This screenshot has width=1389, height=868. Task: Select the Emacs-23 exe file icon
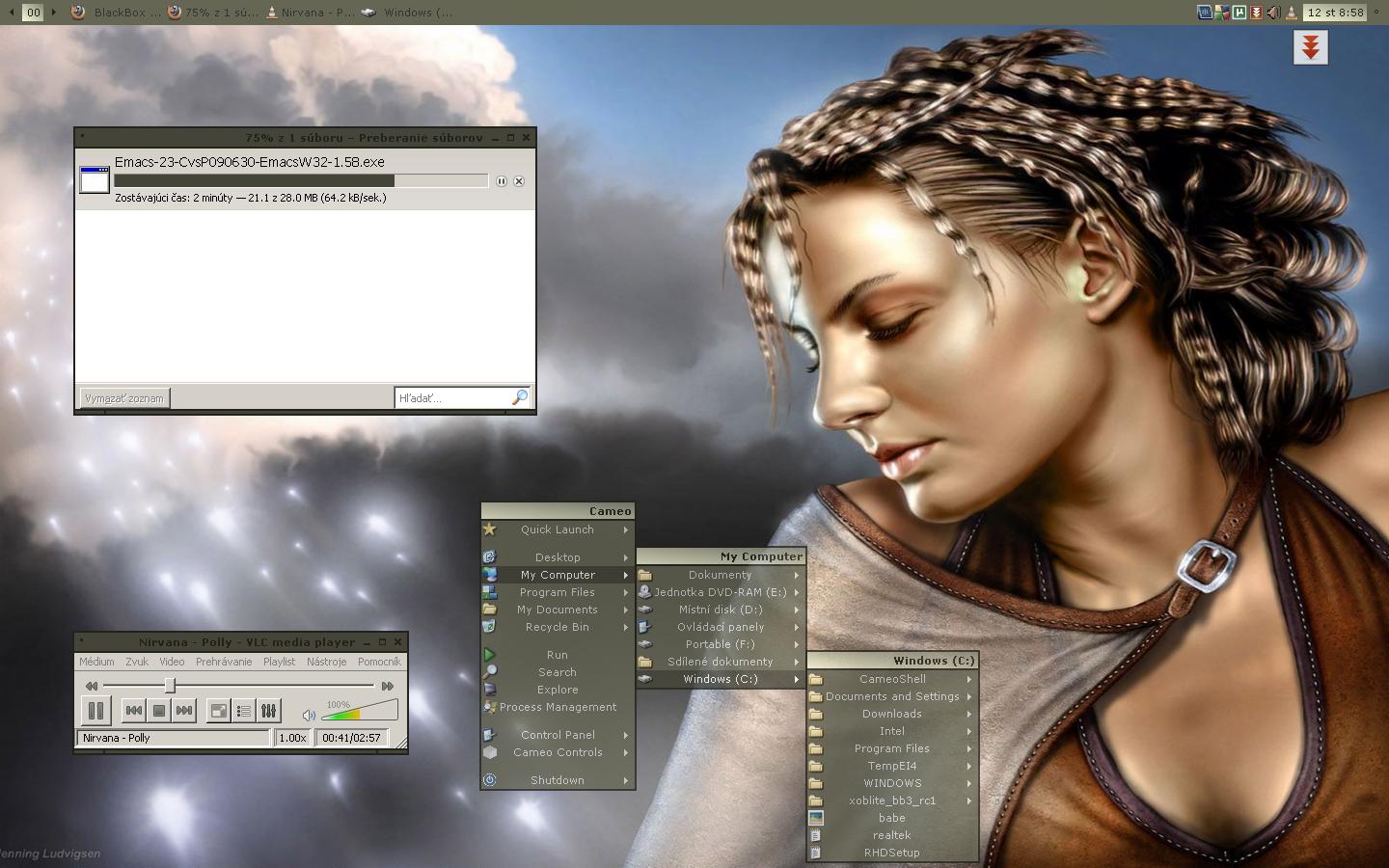pyautogui.click(x=95, y=179)
